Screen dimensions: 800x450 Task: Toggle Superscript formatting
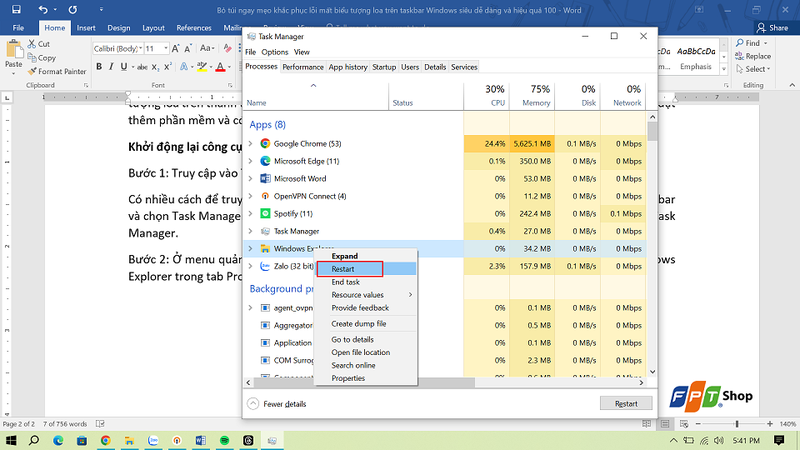point(168,67)
